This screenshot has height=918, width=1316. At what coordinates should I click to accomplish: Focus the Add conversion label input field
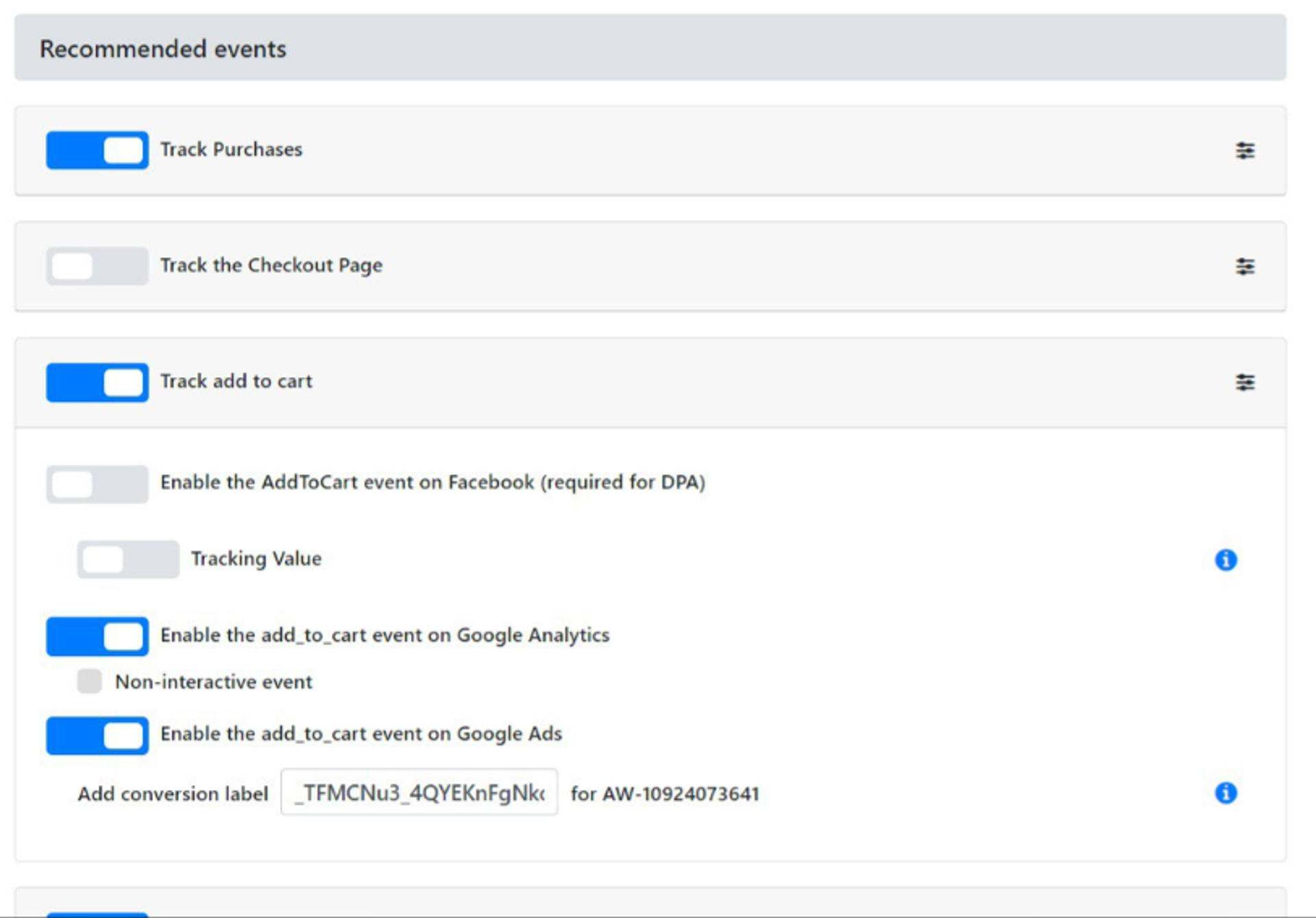click(419, 792)
